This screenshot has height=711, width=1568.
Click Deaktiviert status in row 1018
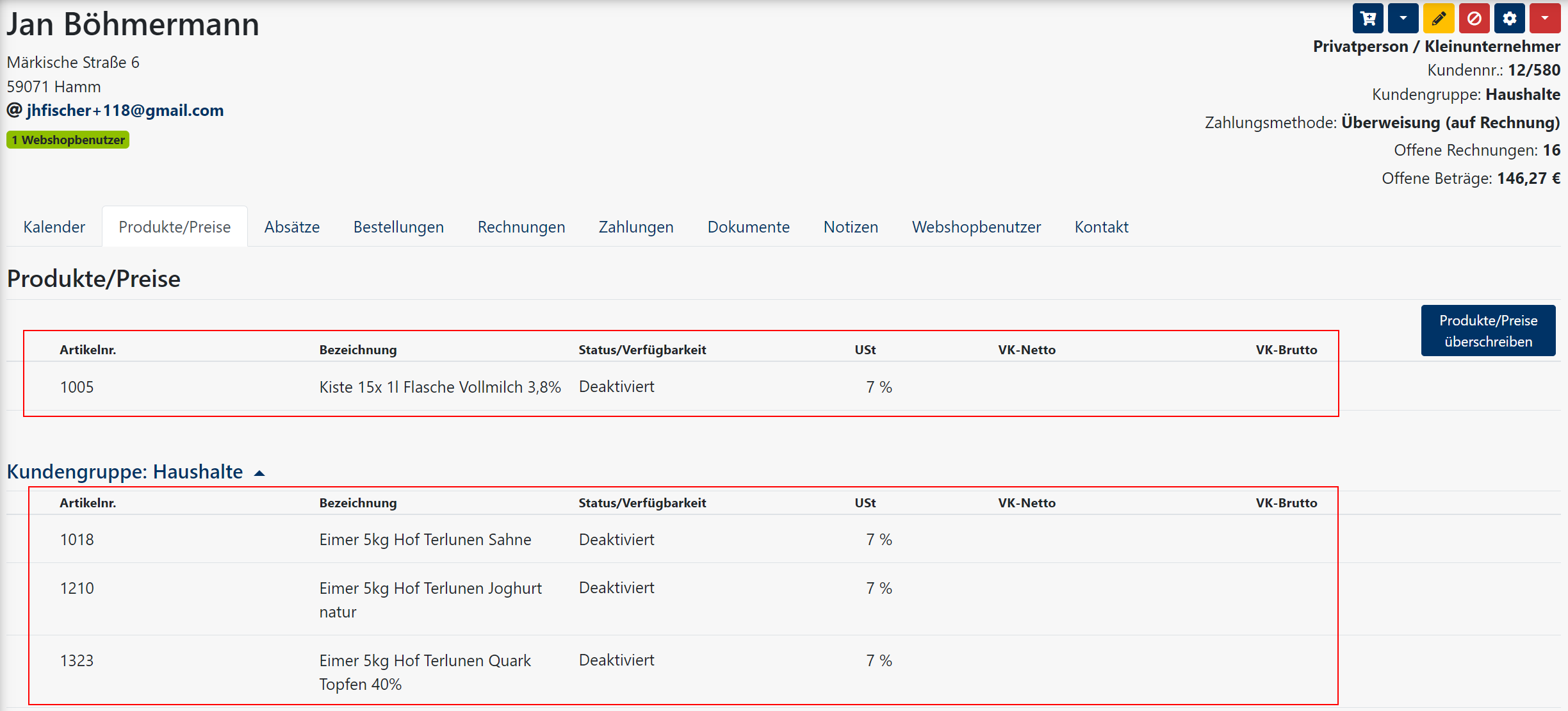tap(617, 539)
